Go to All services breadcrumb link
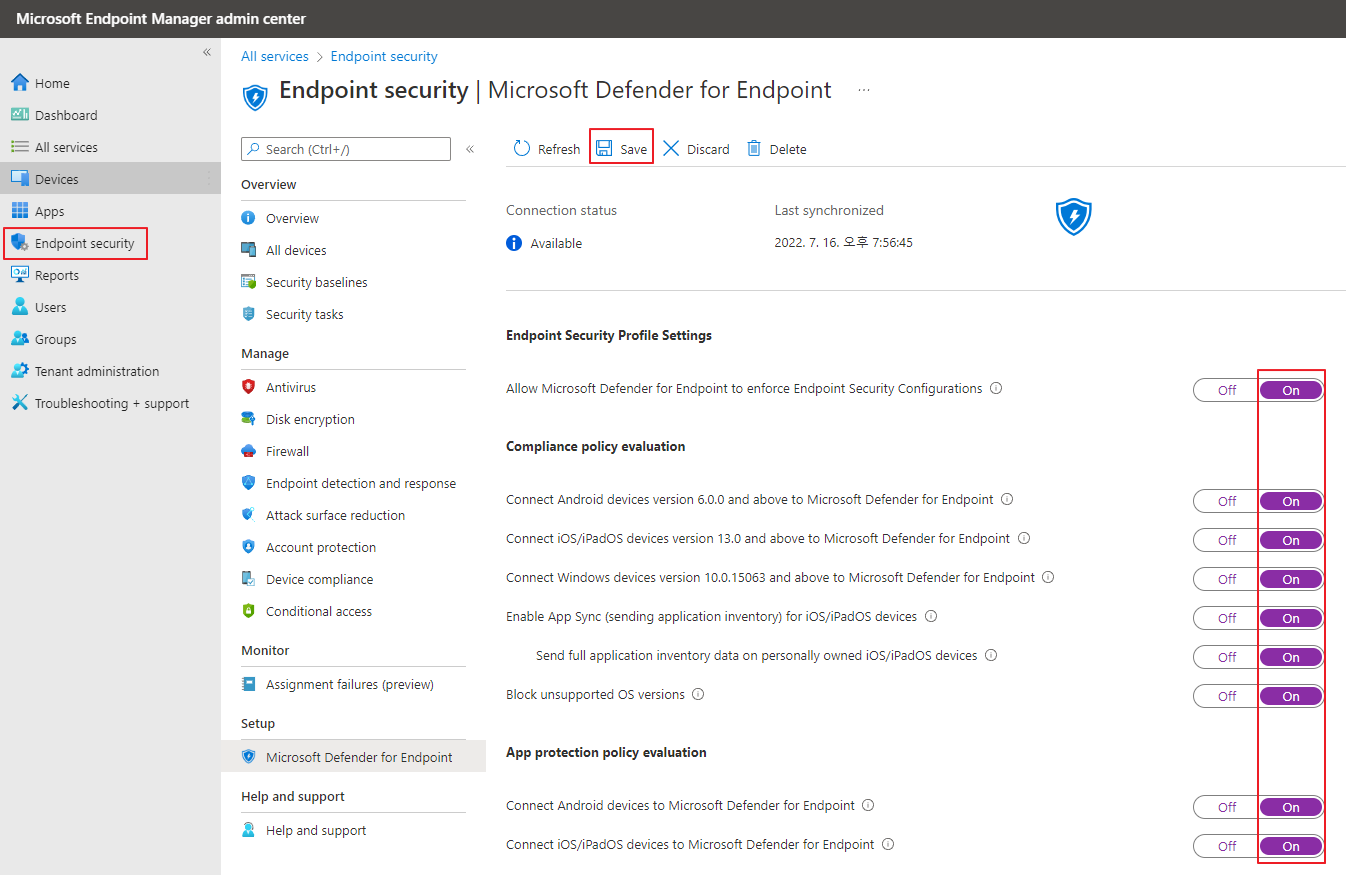This screenshot has height=875, width=1346. coord(275,57)
